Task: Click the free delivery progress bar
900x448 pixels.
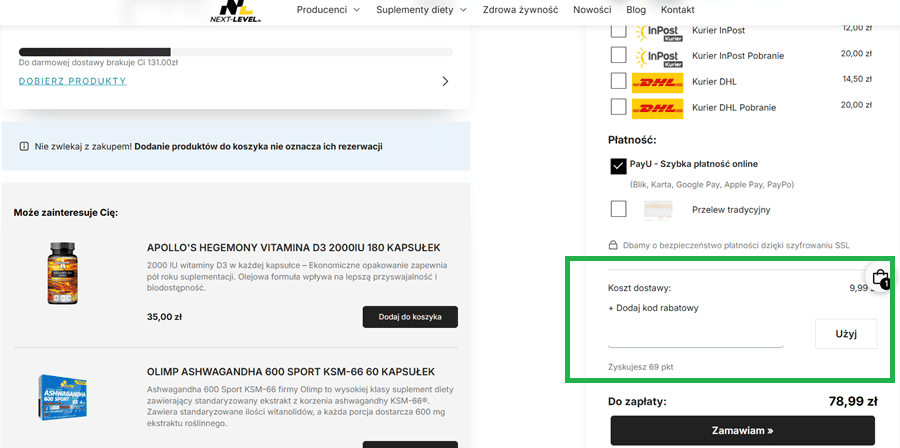Action: [x=236, y=52]
